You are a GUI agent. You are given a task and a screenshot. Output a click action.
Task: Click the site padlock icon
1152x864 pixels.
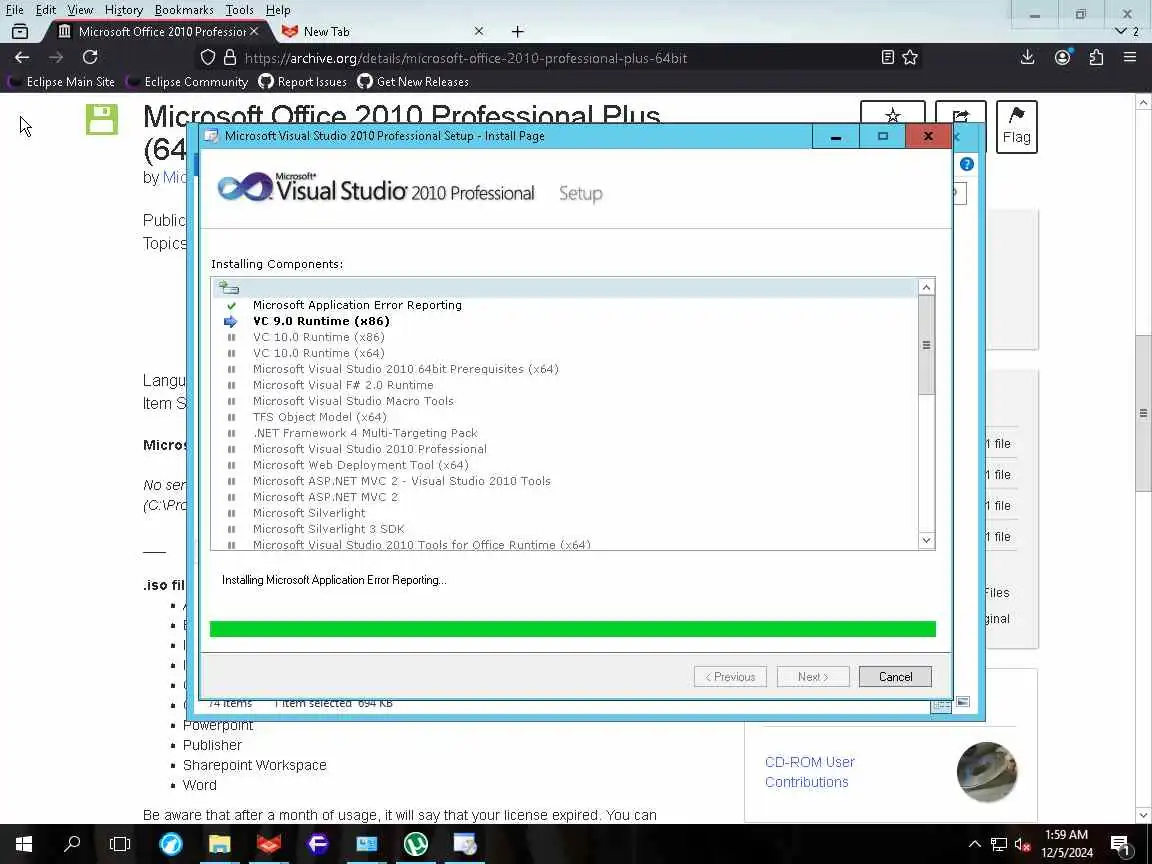click(x=230, y=57)
